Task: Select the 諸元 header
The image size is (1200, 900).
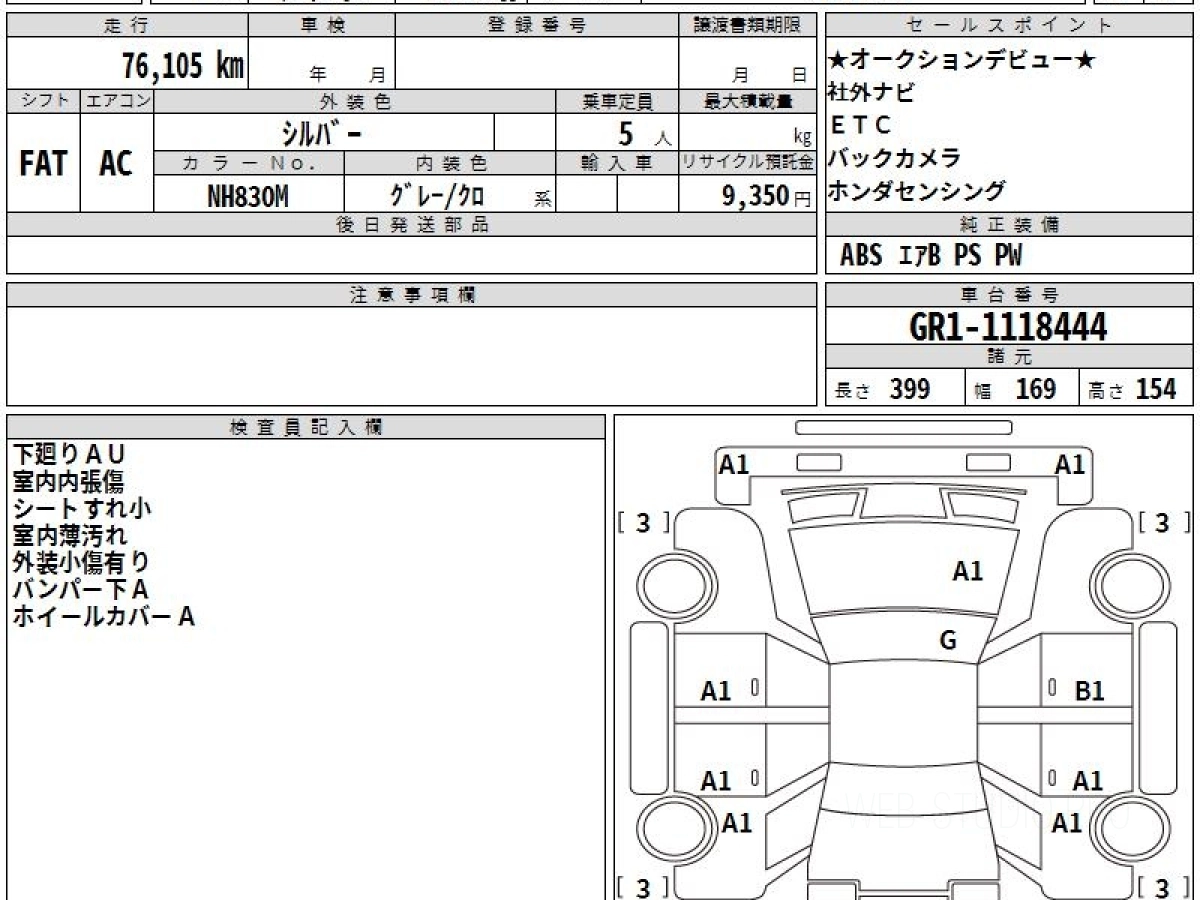Action: (x=1010, y=357)
